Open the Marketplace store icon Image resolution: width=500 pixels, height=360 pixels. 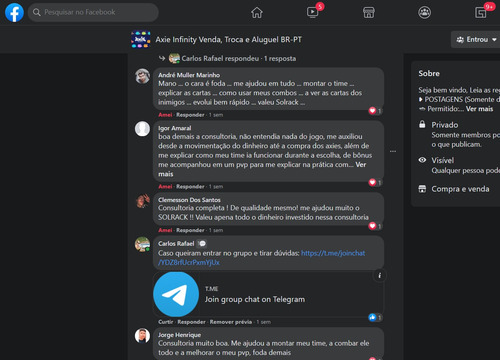(x=369, y=13)
